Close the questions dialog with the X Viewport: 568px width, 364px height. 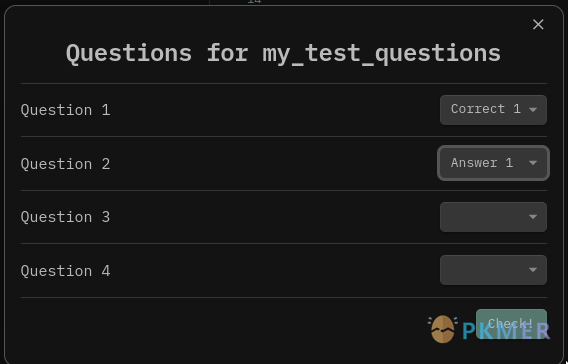click(x=538, y=25)
